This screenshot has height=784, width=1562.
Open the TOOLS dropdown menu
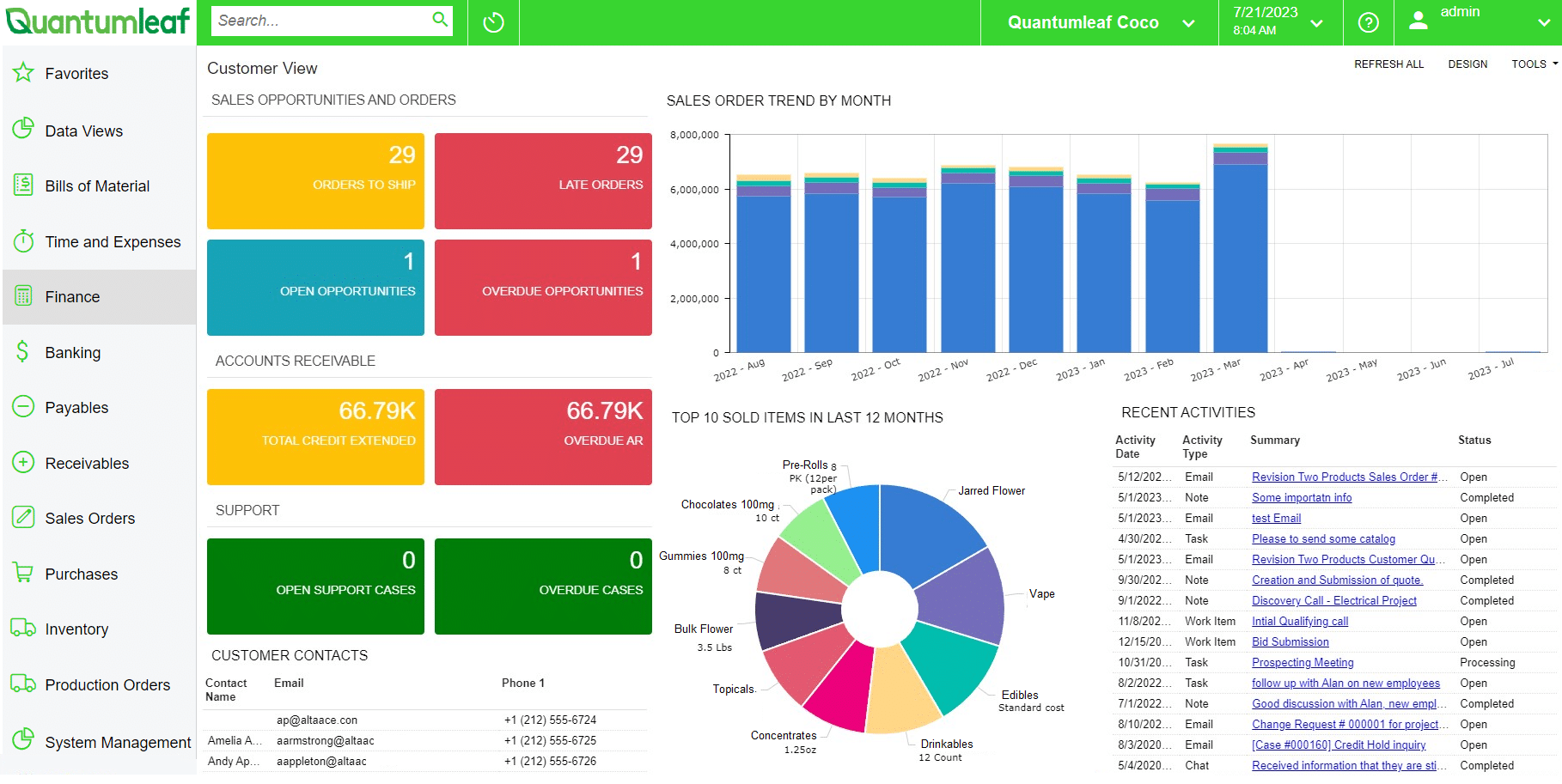[x=1535, y=64]
